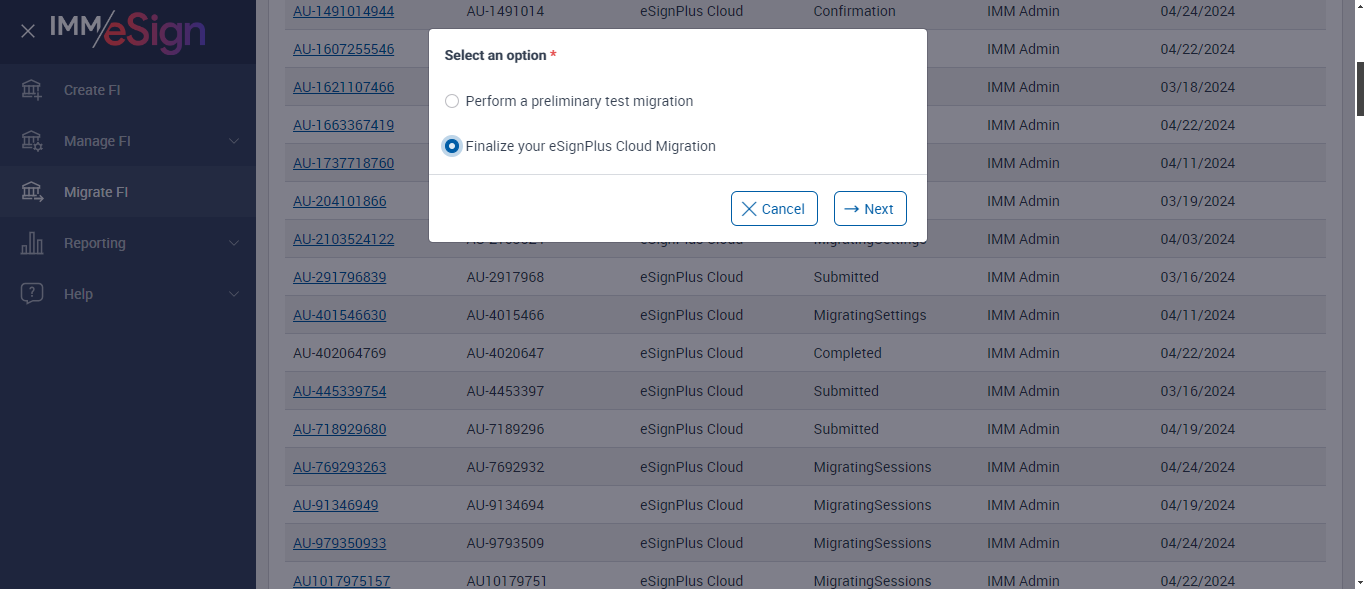
Task: Click the Create FI bank icon
Action: coord(32,90)
